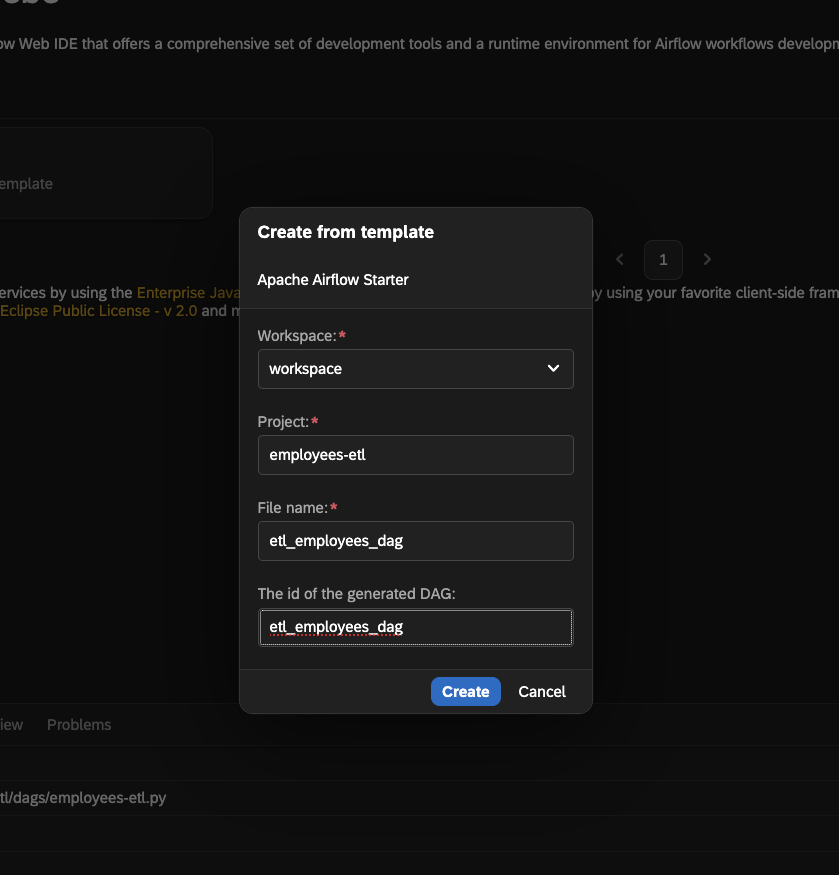839x875 pixels.
Task: Select the generated DAG id text field
Action: pyautogui.click(x=415, y=627)
